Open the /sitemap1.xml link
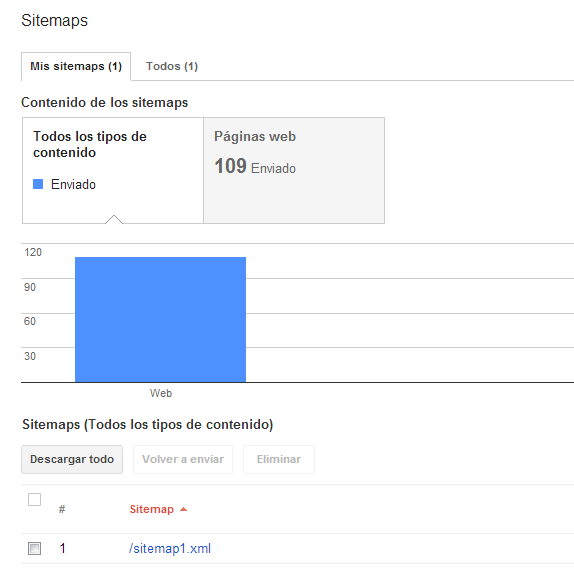This screenshot has height=573, width=574. pos(170,548)
